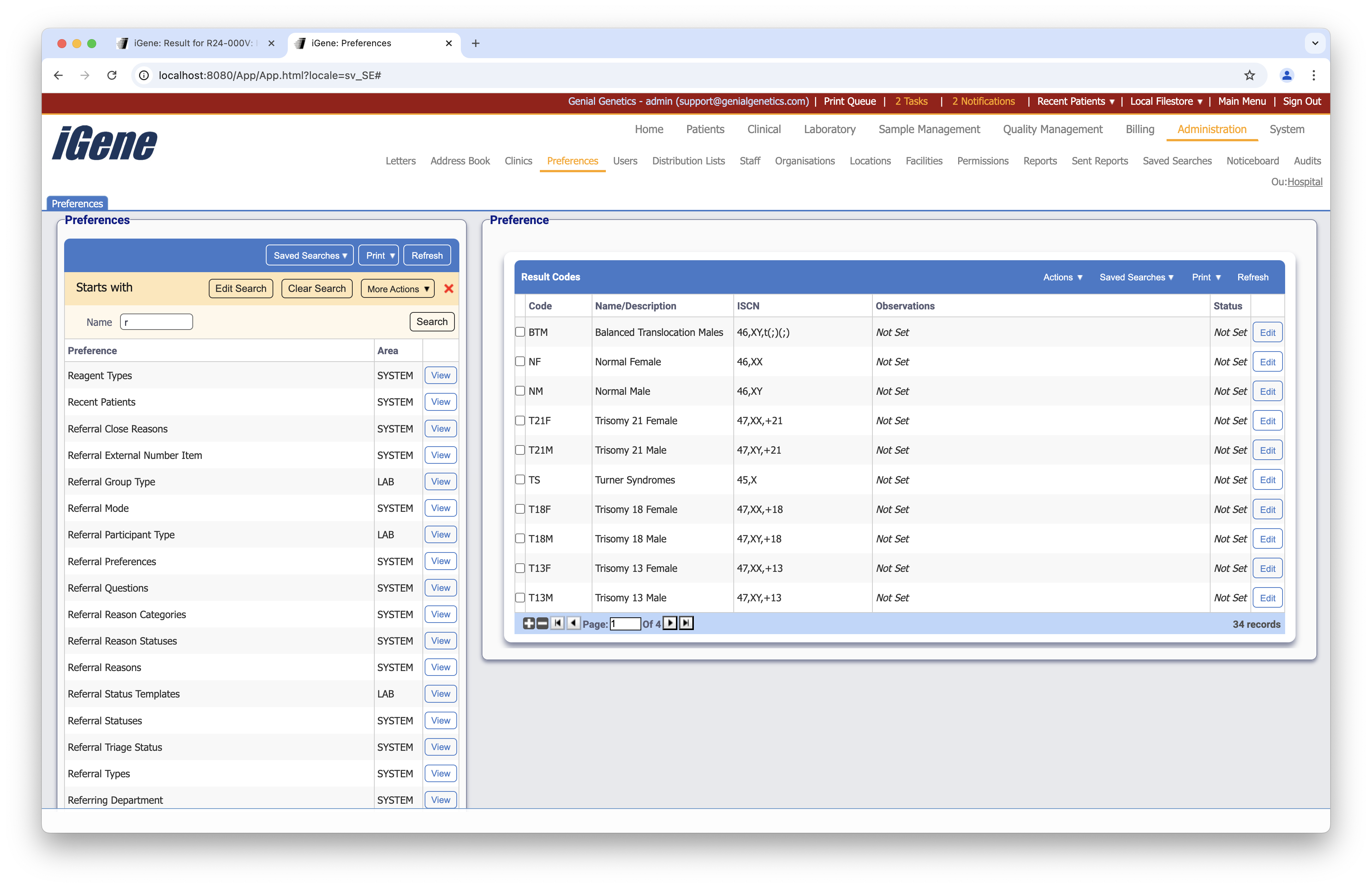Open the Laboratory main menu item
Viewport: 1372px width, 888px height.
coord(829,130)
